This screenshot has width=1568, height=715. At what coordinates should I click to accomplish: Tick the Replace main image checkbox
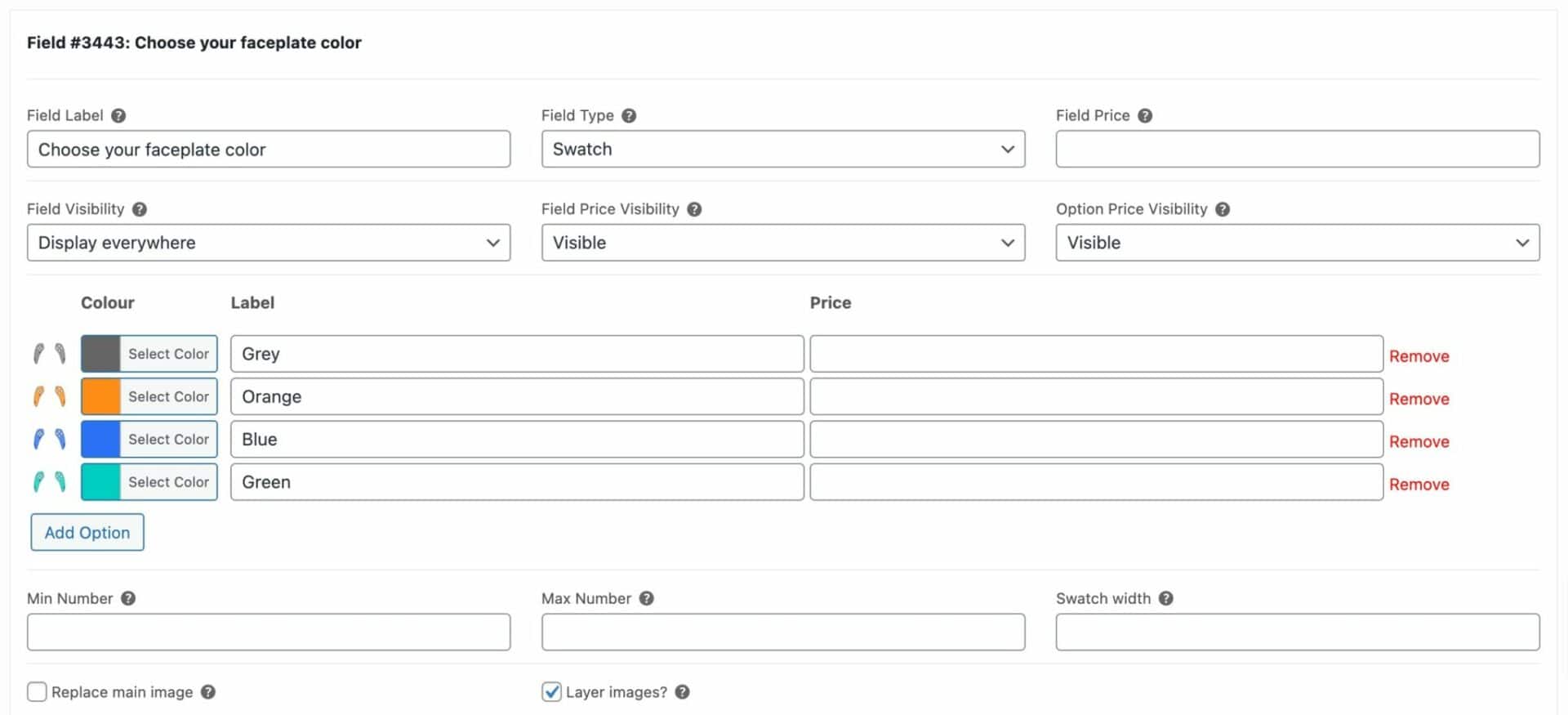(37, 692)
